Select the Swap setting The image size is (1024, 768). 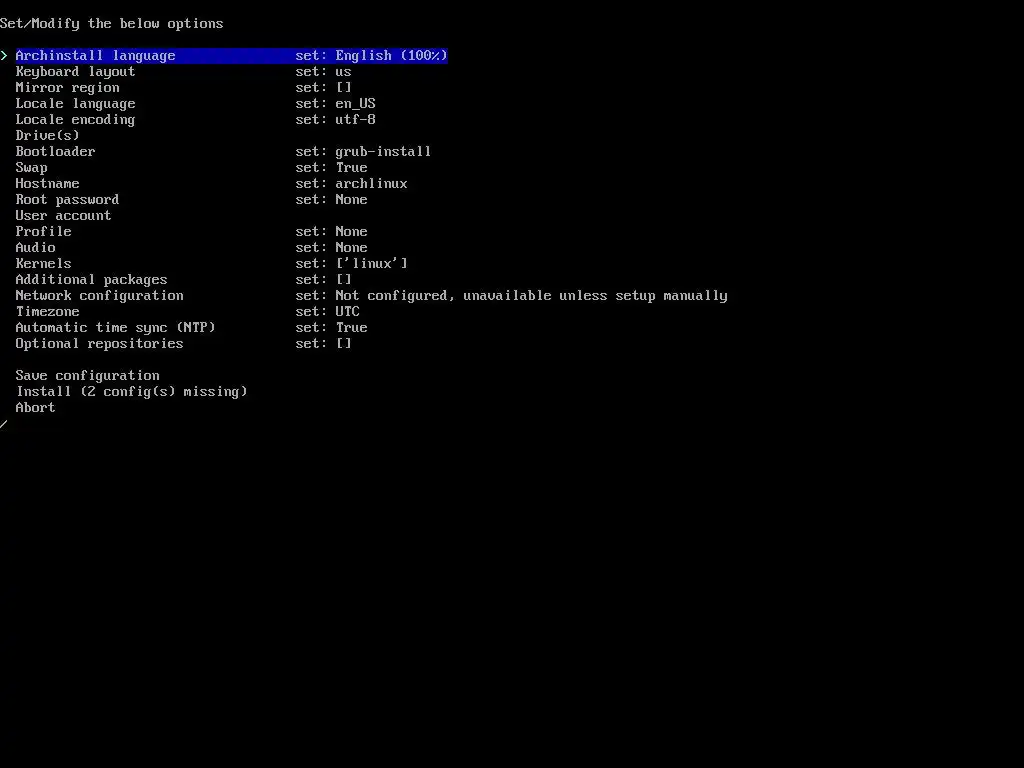tap(31, 168)
